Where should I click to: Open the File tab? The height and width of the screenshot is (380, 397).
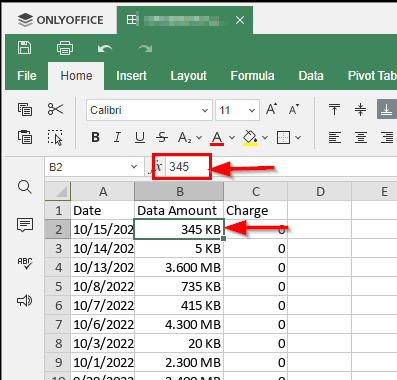(27, 76)
